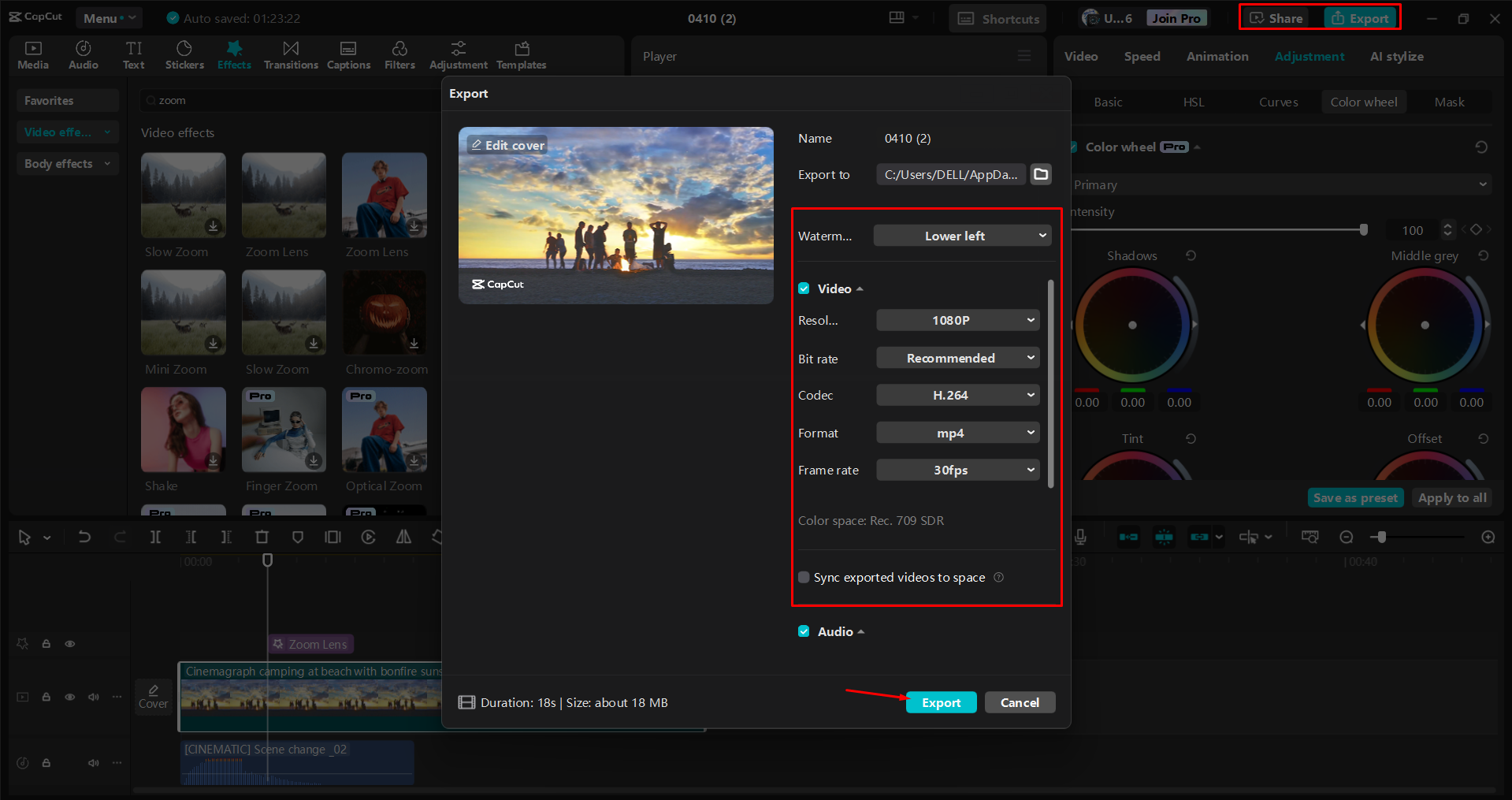
Task: Toggle the Video export checkbox
Action: click(x=804, y=288)
